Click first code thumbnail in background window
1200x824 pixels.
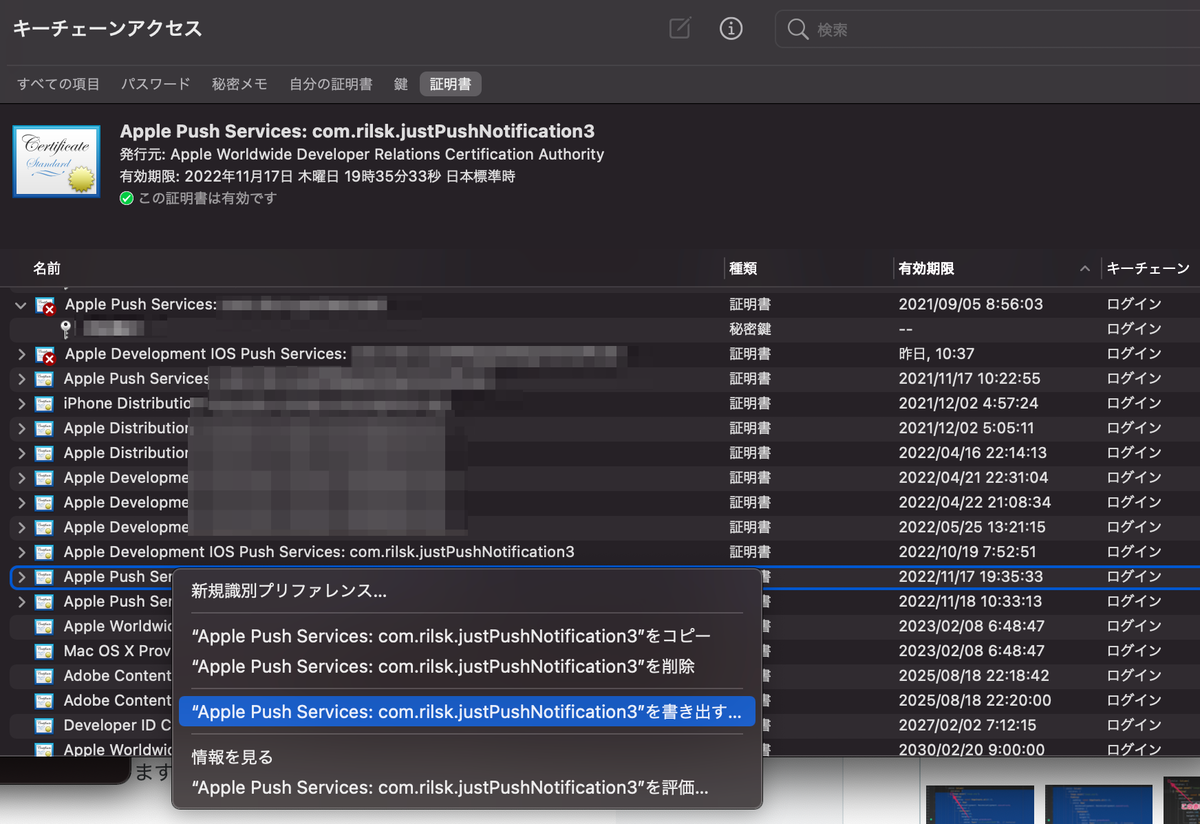[979, 804]
